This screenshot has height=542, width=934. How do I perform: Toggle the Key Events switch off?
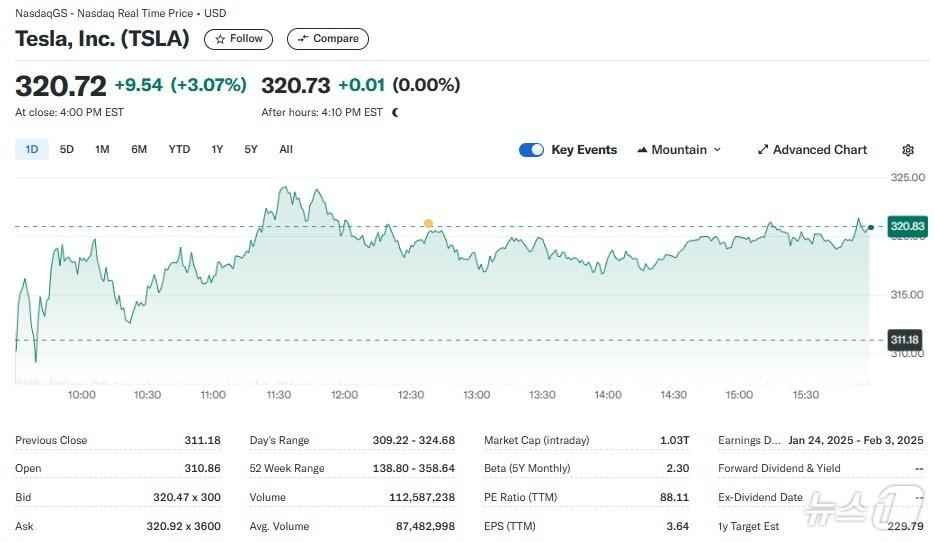531,150
